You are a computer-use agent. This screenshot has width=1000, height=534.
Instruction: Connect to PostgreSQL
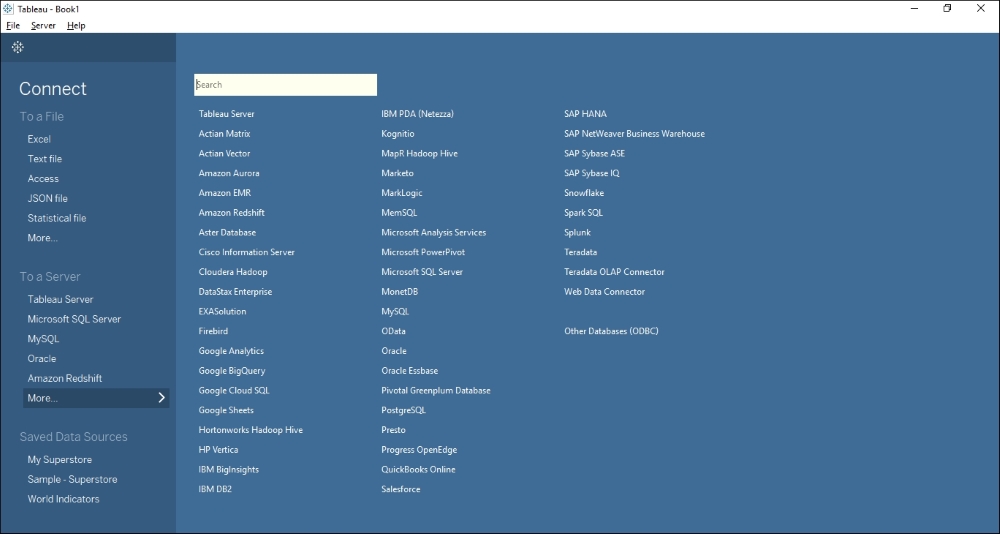point(404,410)
